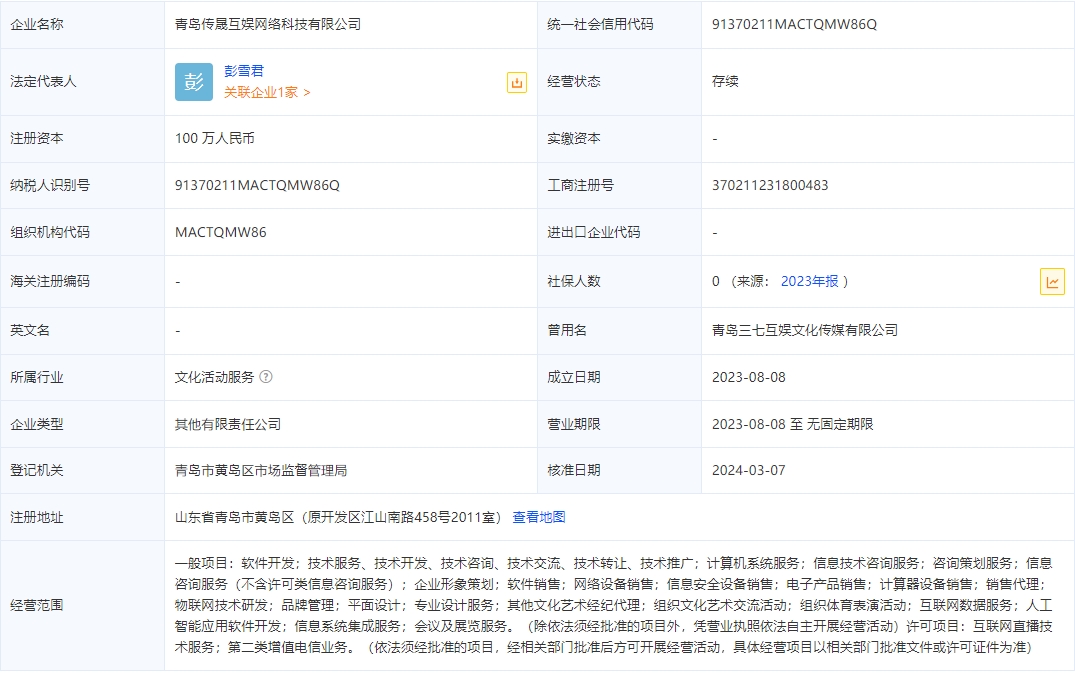Click the company name 青岛传晟互娱网络科技有限公司
The width and height of the screenshot is (1075, 676).
(x=268, y=24)
